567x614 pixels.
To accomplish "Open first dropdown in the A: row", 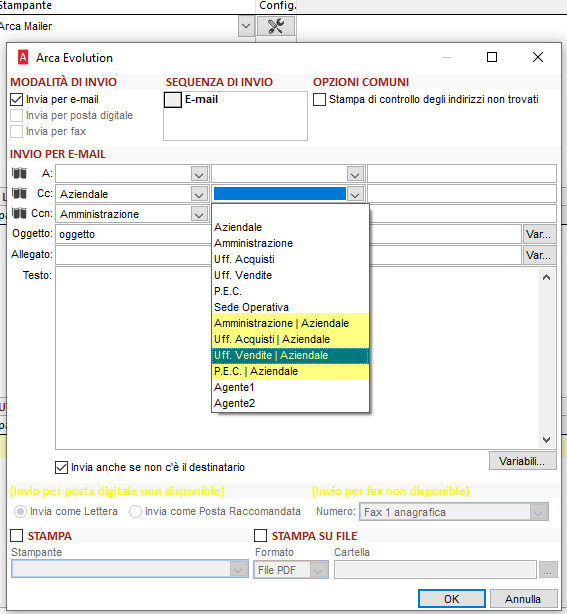I will point(199,174).
